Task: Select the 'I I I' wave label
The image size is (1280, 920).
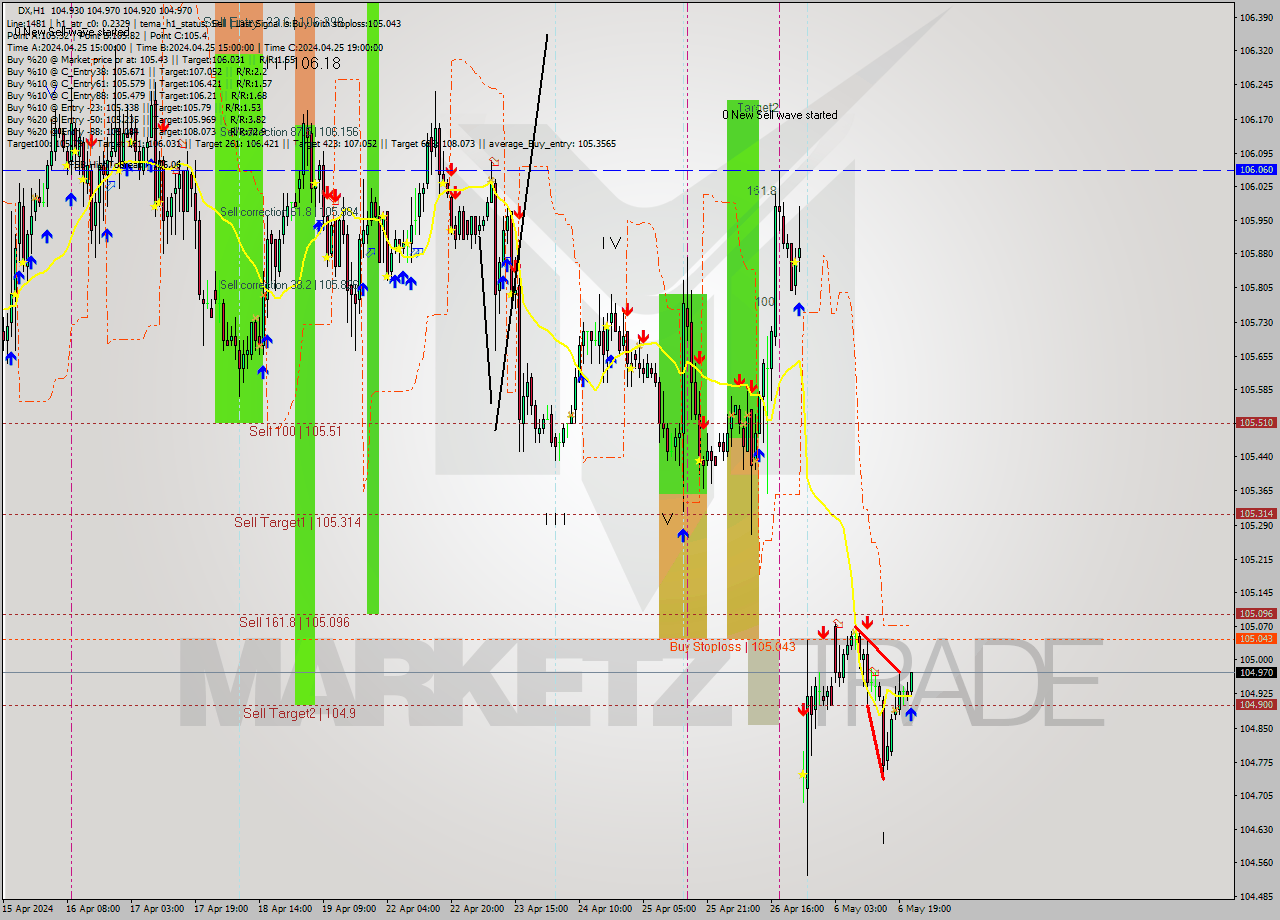Action: click(x=556, y=519)
